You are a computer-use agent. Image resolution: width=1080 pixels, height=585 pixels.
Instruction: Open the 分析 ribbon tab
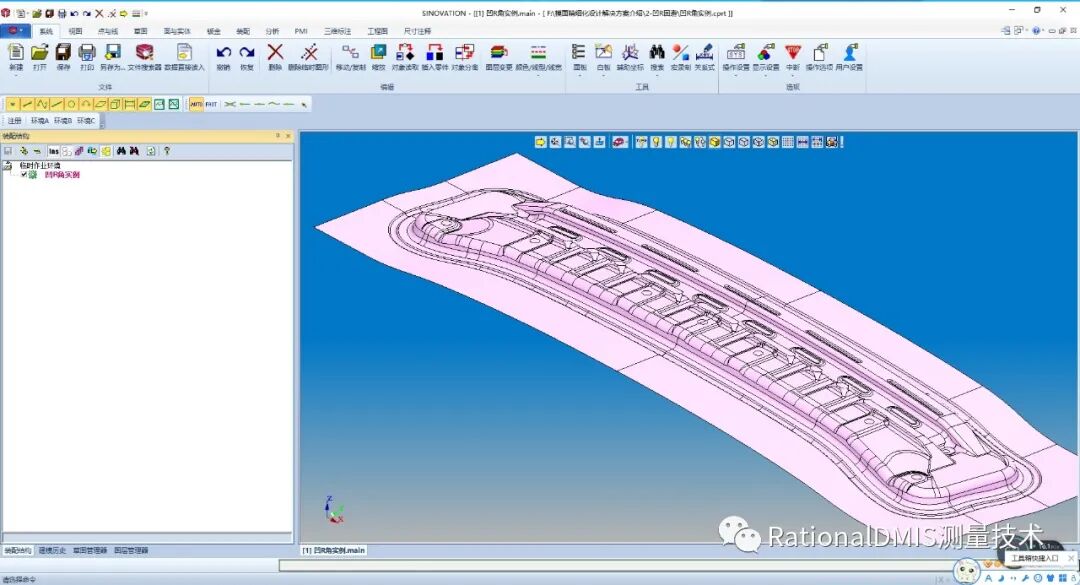point(272,31)
